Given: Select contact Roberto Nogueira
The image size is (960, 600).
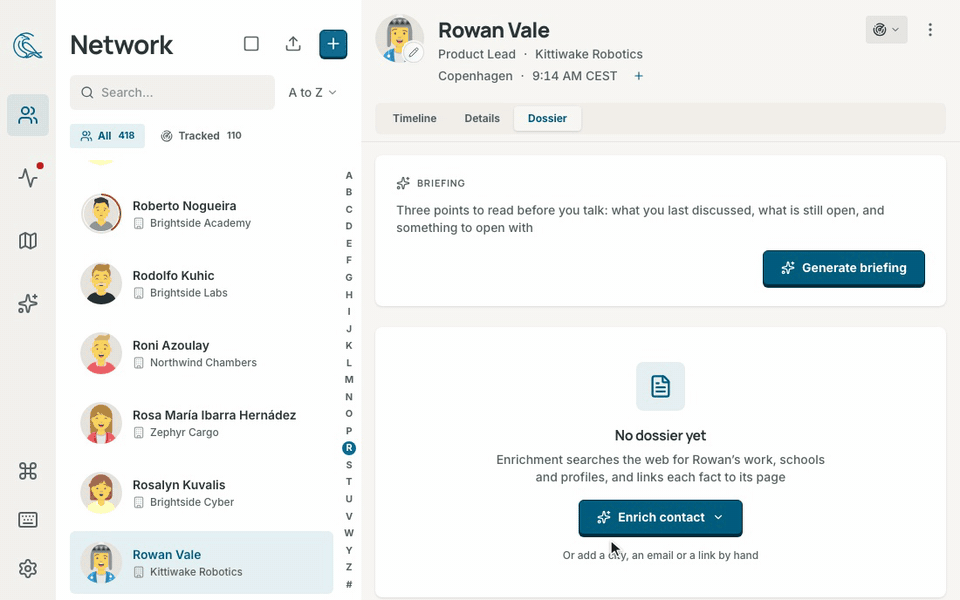Looking at the screenshot, I should point(201,214).
